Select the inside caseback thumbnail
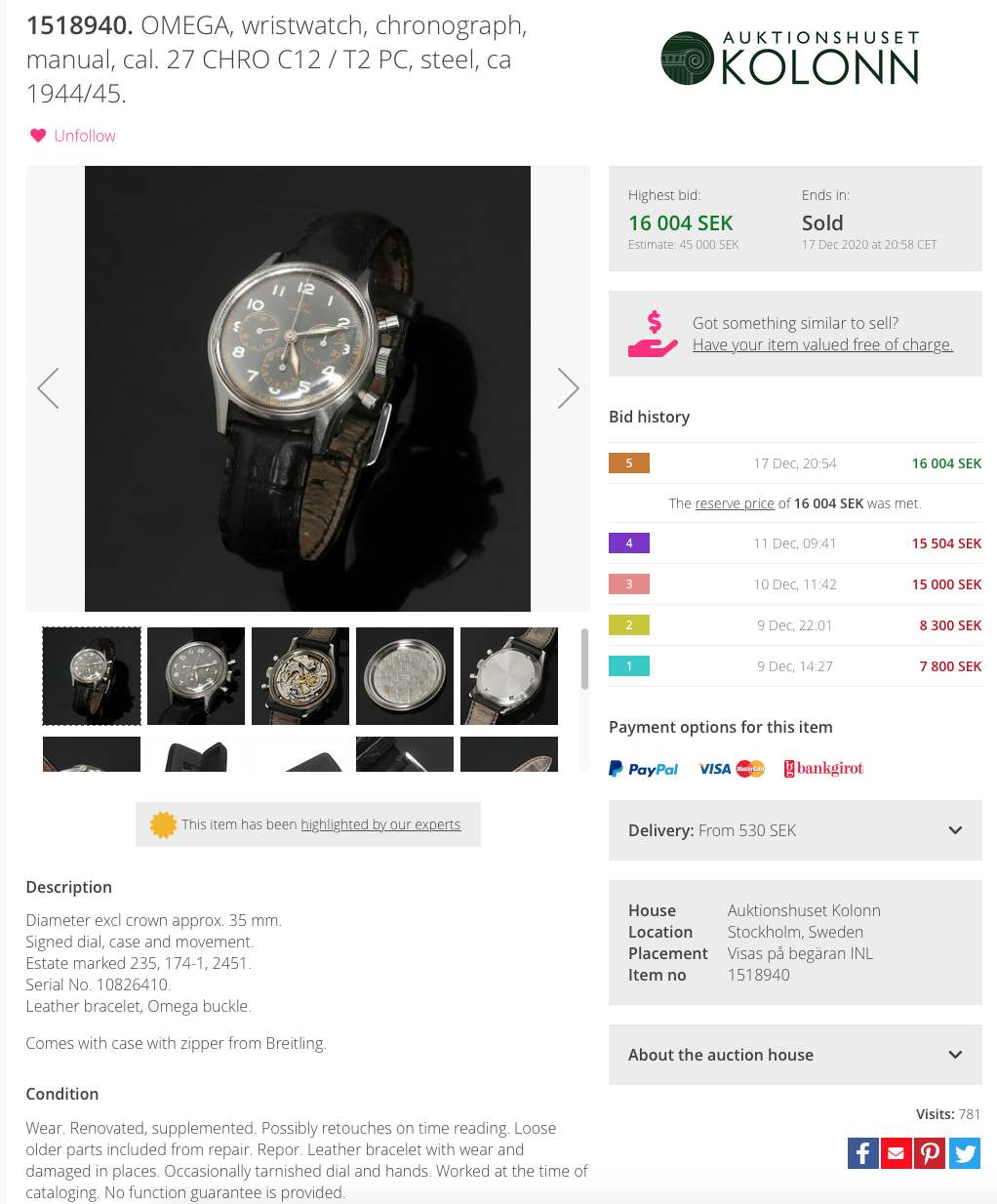Screen dimensions: 997x1204 tap(405, 676)
